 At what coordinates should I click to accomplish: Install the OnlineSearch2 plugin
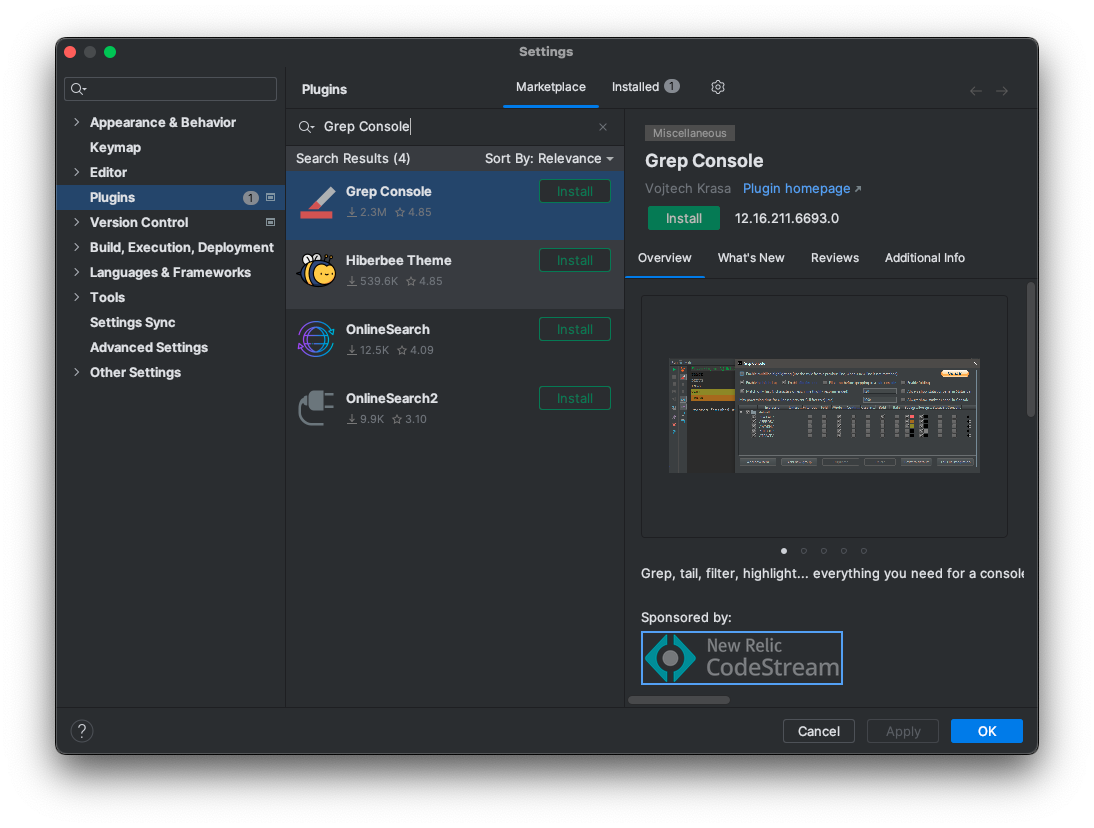click(x=575, y=398)
